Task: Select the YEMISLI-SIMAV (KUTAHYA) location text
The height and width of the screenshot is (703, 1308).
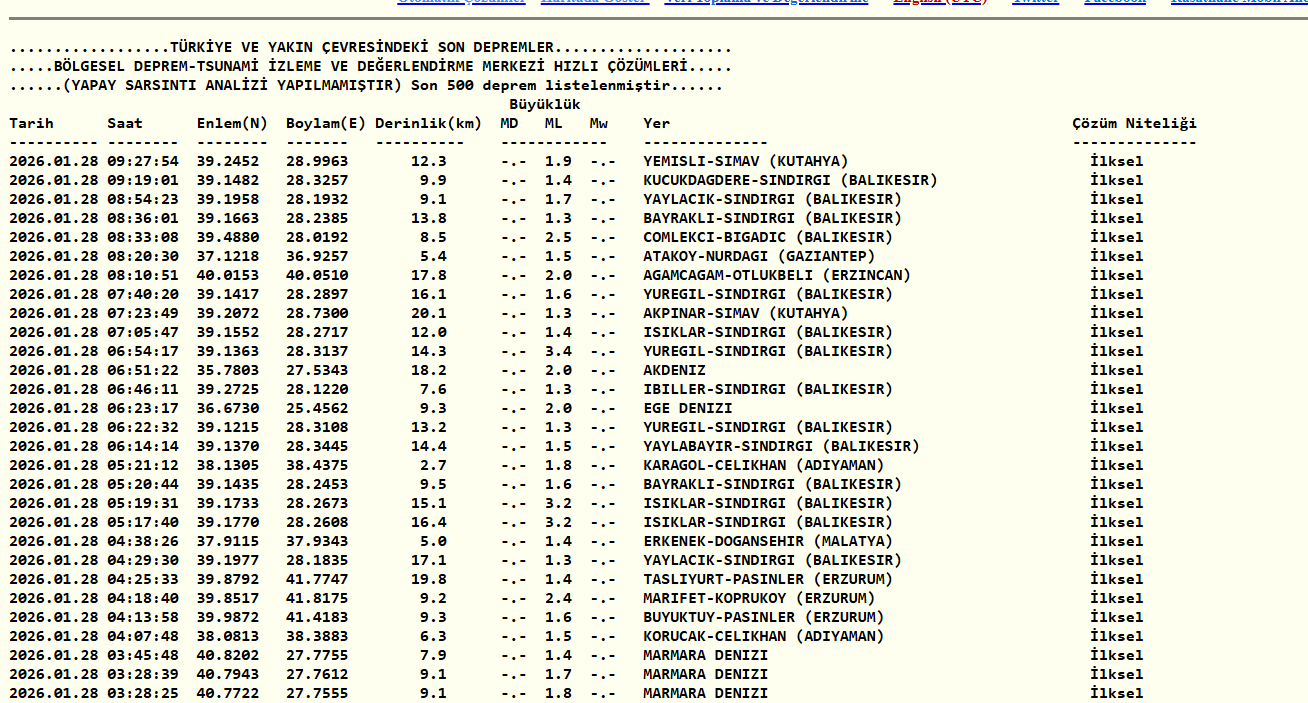Action: pos(745,162)
